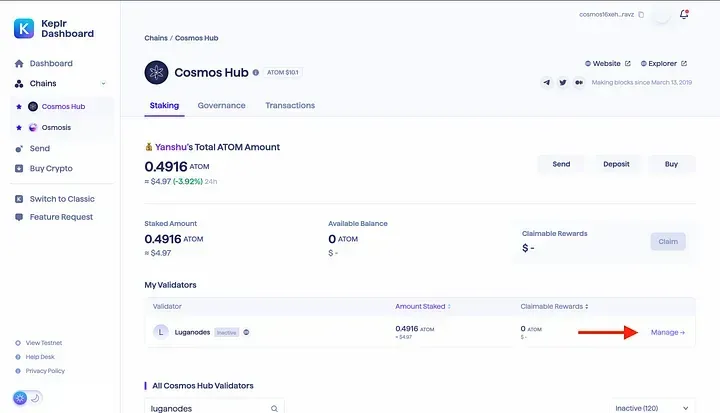Copy the cosmos wallet address
The width and height of the screenshot is (720, 413).
[x=641, y=15]
